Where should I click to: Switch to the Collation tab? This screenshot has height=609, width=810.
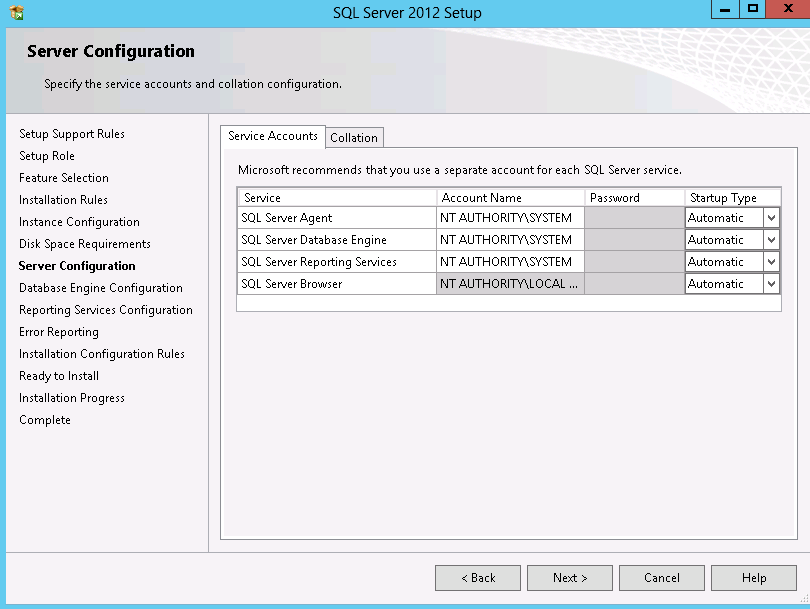[354, 138]
